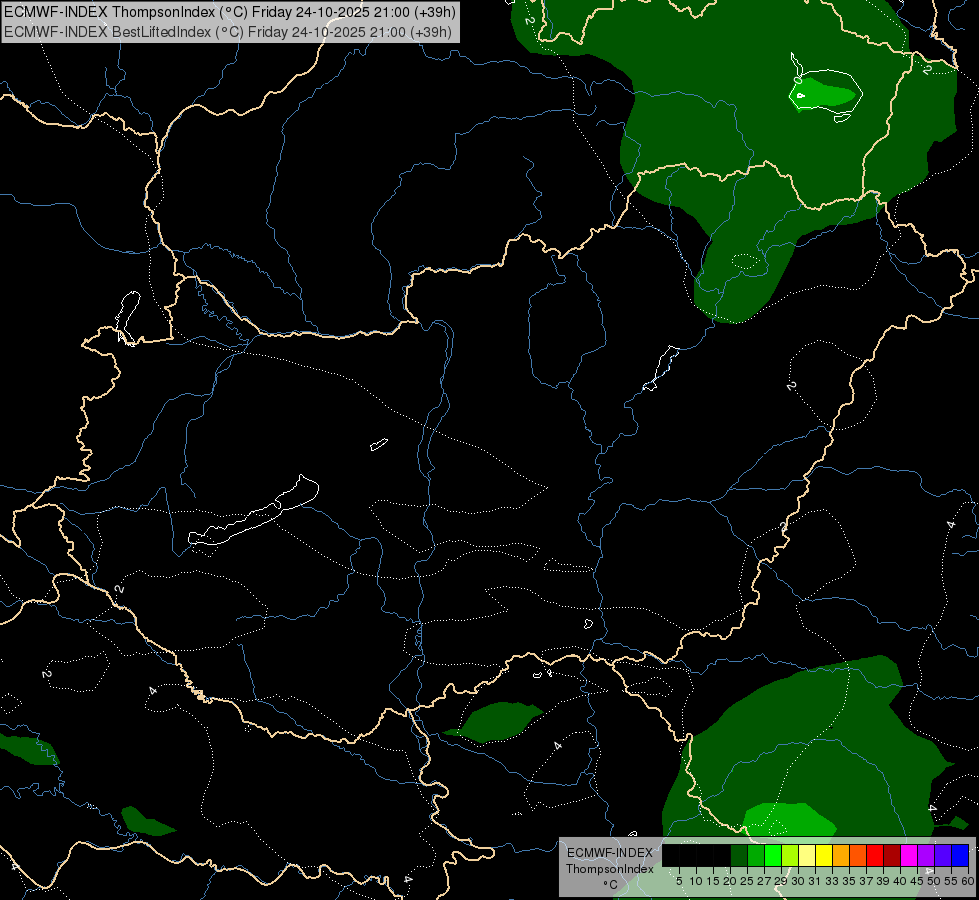The width and height of the screenshot is (979, 900).
Task: Click the bright green 27–29 legend swatch
Action: (773, 855)
